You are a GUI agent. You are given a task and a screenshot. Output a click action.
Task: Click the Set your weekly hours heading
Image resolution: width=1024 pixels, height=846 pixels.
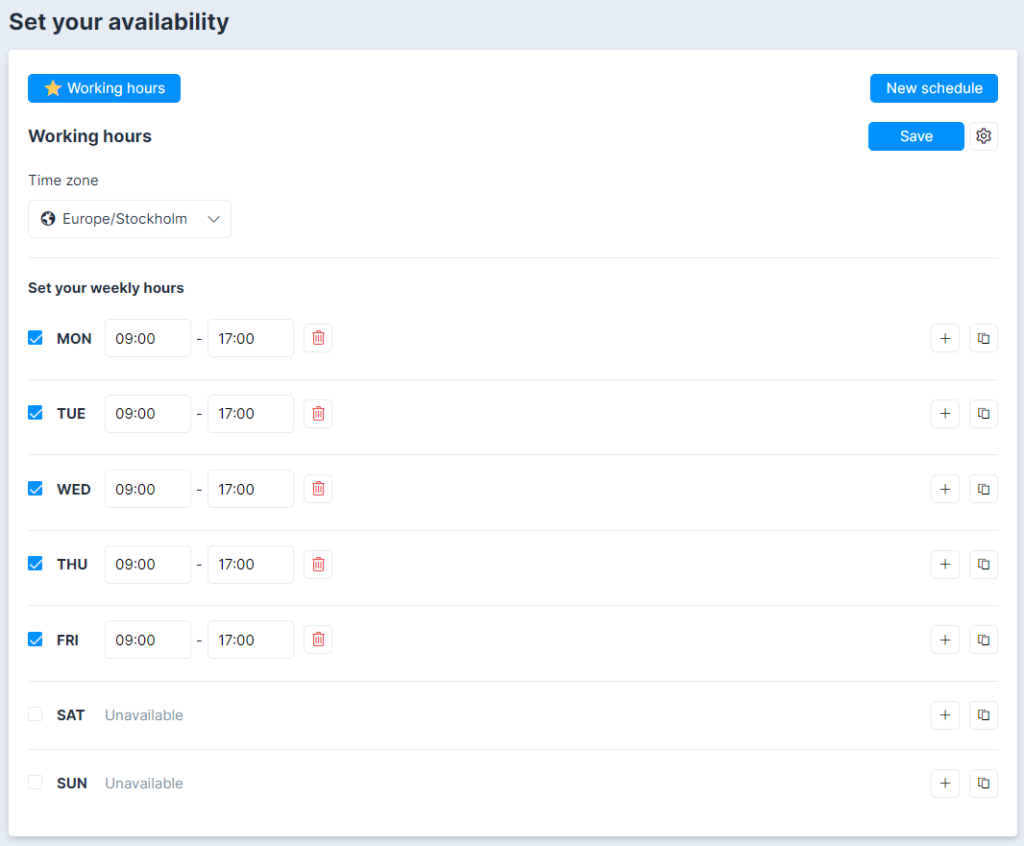point(106,288)
